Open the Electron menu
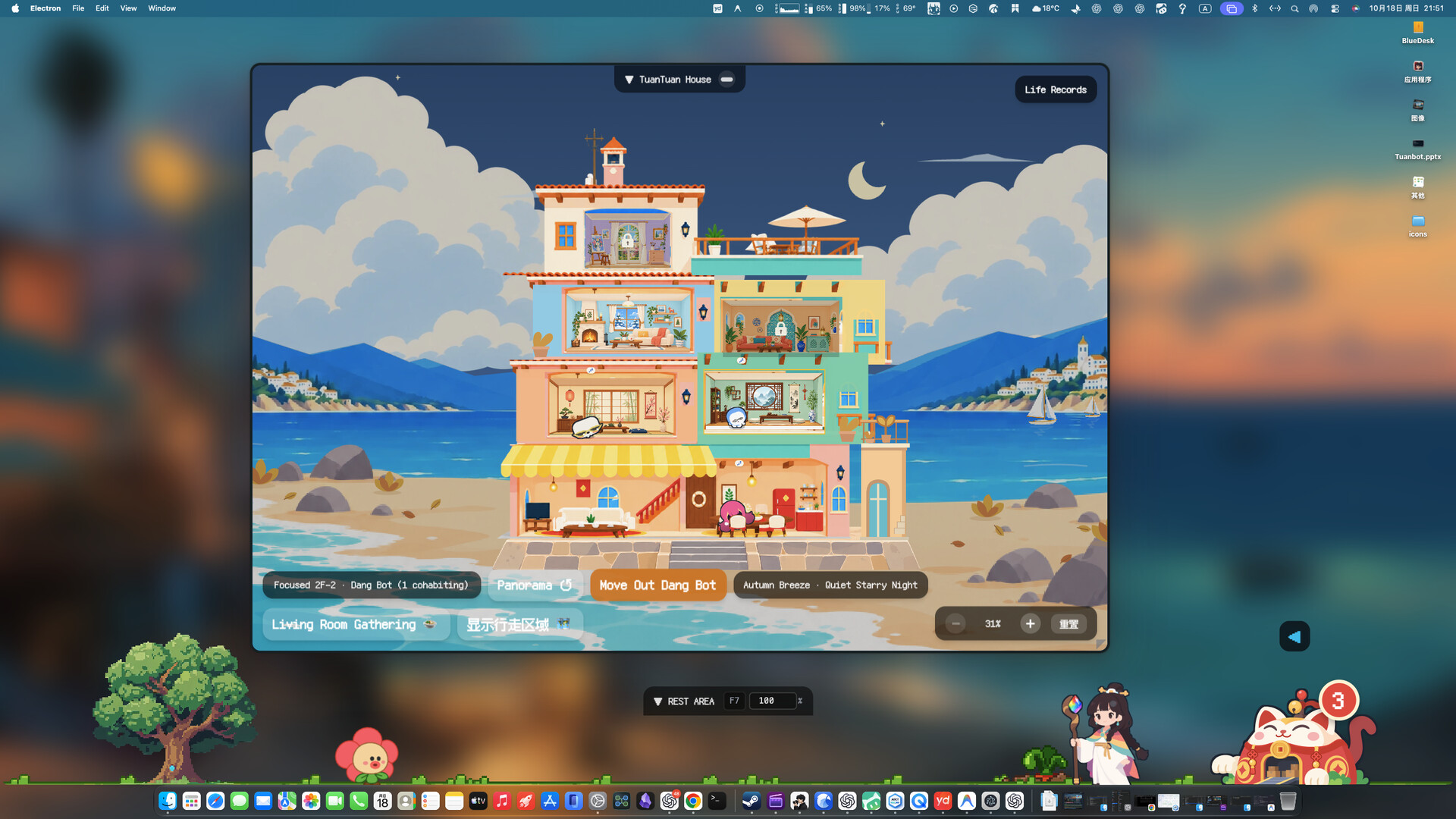 [x=45, y=8]
